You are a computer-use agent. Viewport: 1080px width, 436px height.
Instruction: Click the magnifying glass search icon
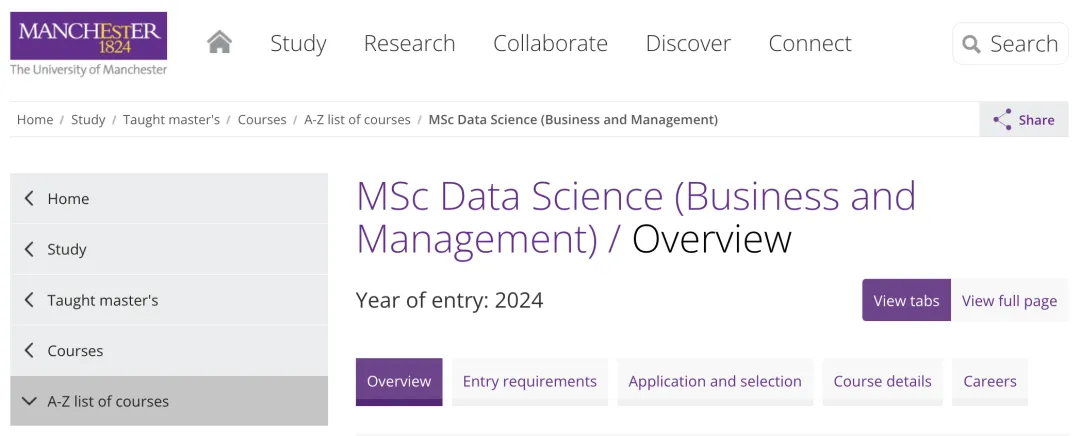coord(971,44)
